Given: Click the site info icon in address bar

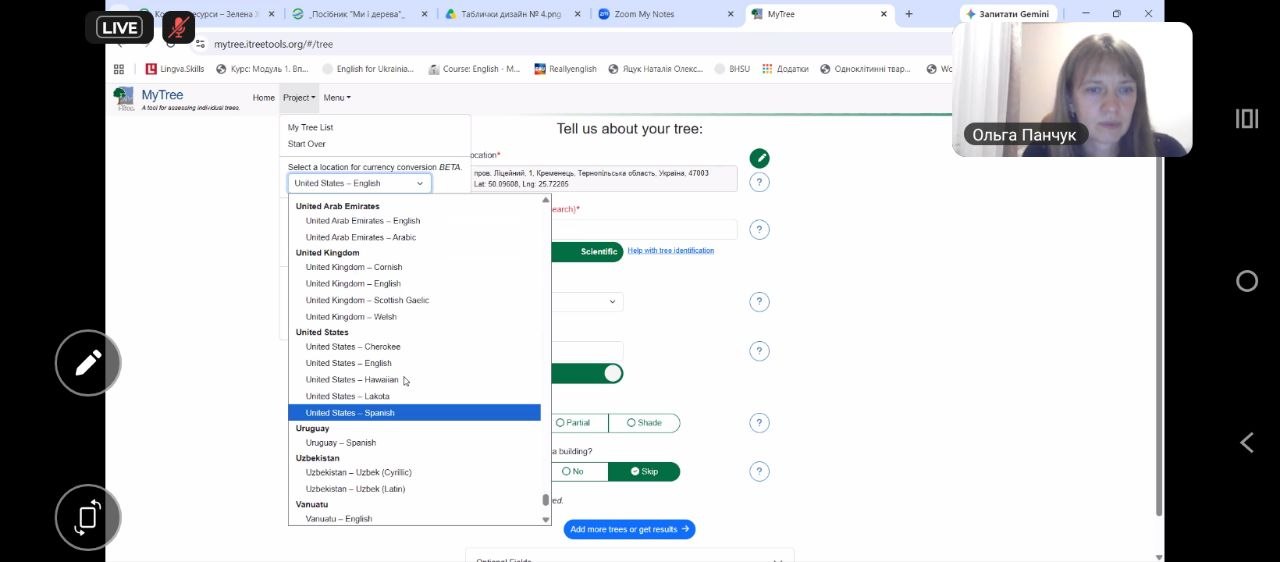Looking at the screenshot, I should pos(200,44).
